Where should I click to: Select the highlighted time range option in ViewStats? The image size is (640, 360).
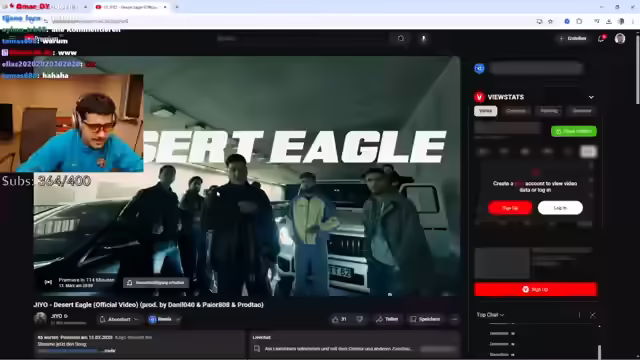588,151
